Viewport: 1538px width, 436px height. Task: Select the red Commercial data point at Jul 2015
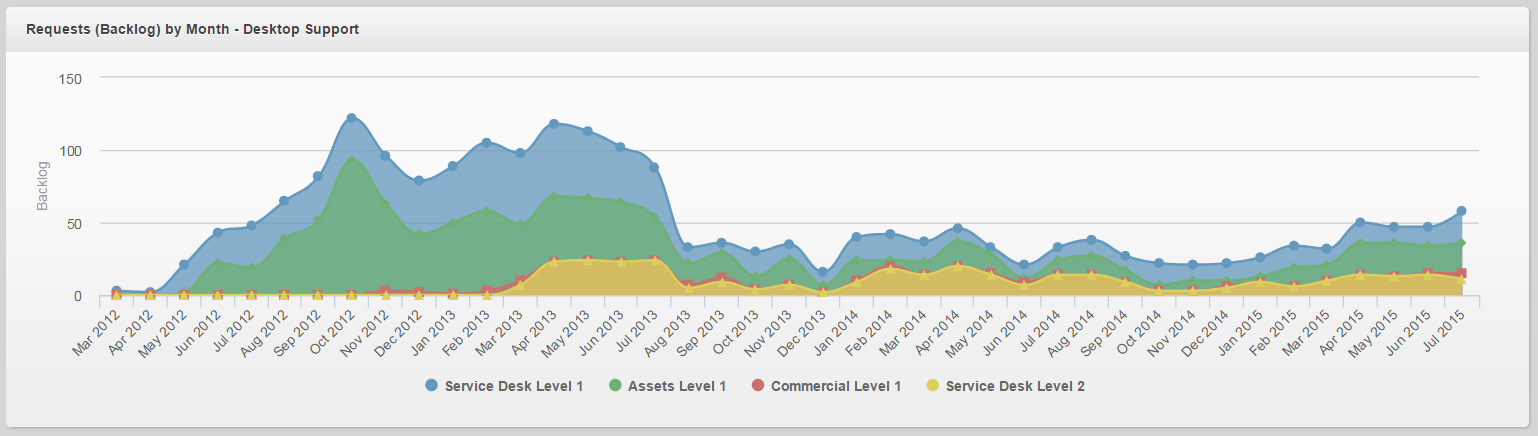[1461, 273]
